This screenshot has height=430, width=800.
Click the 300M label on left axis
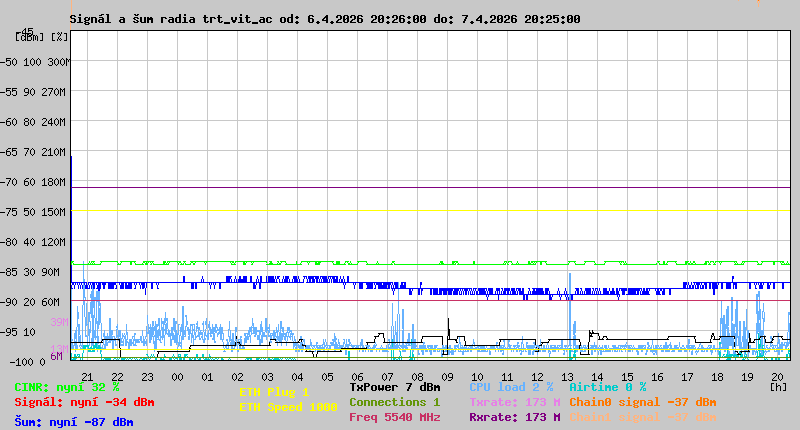(x=59, y=62)
